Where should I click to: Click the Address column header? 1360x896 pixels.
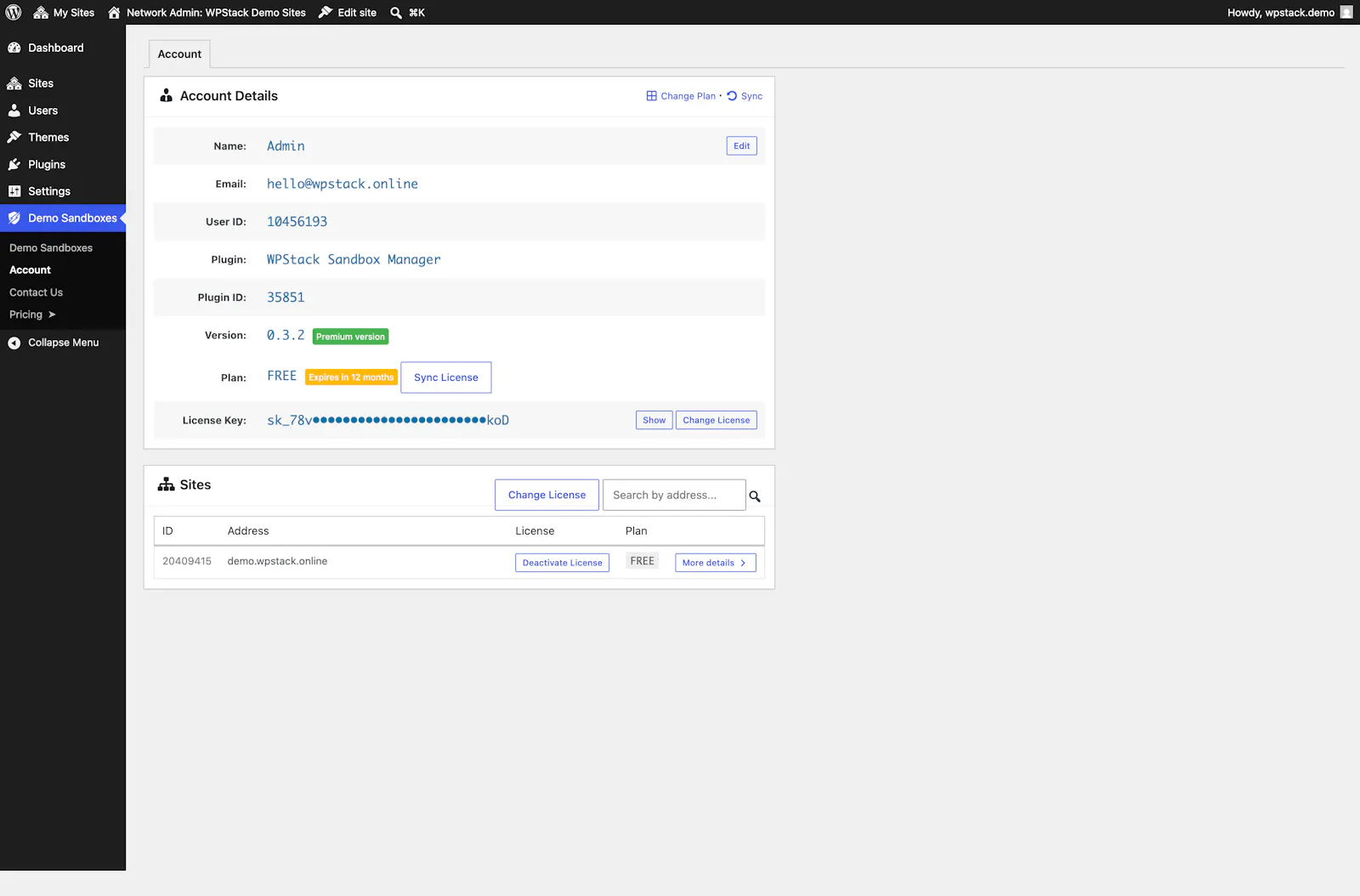tap(248, 530)
